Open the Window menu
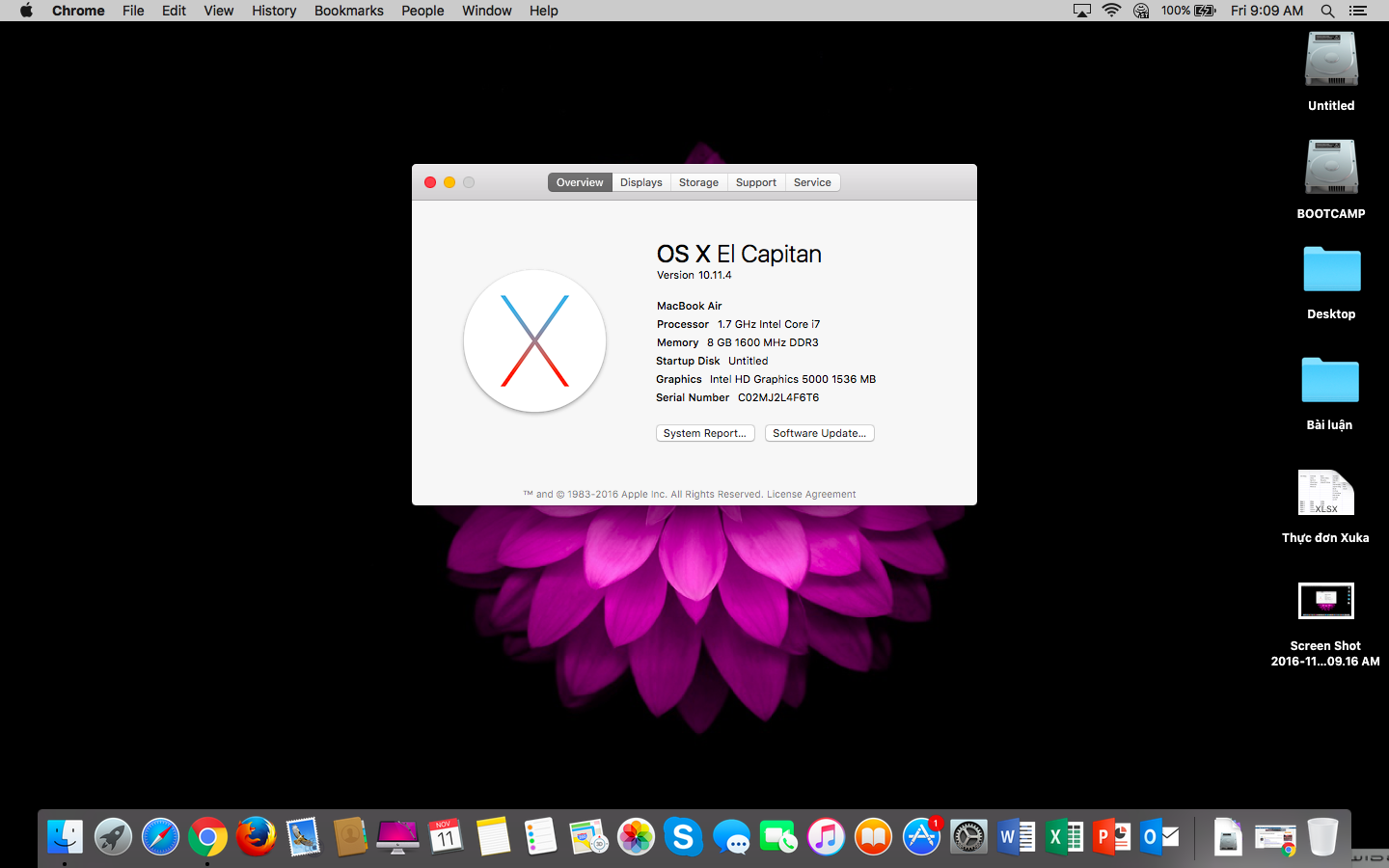Image resolution: width=1389 pixels, height=868 pixels. tap(486, 11)
